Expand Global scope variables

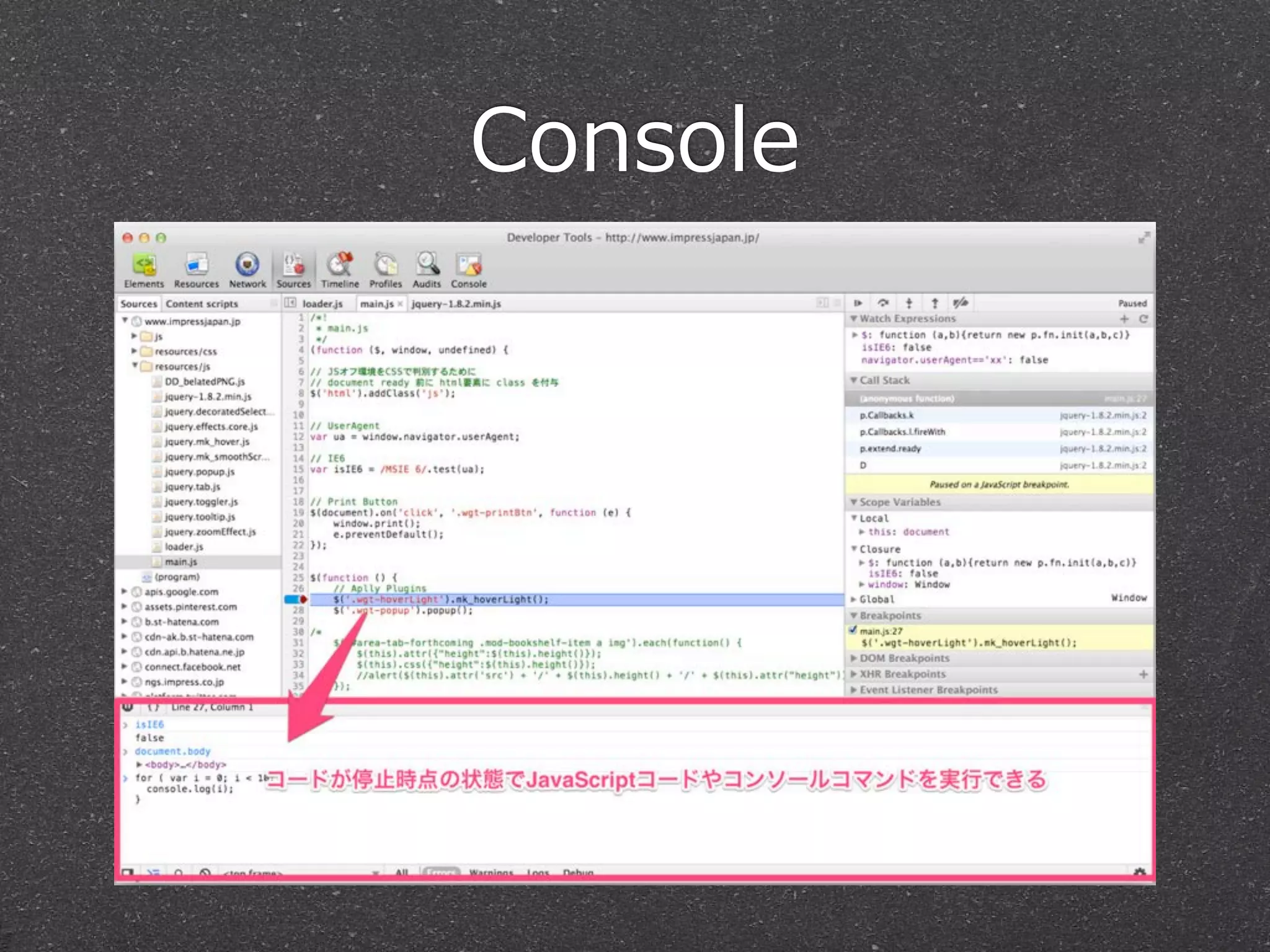pos(854,599)
